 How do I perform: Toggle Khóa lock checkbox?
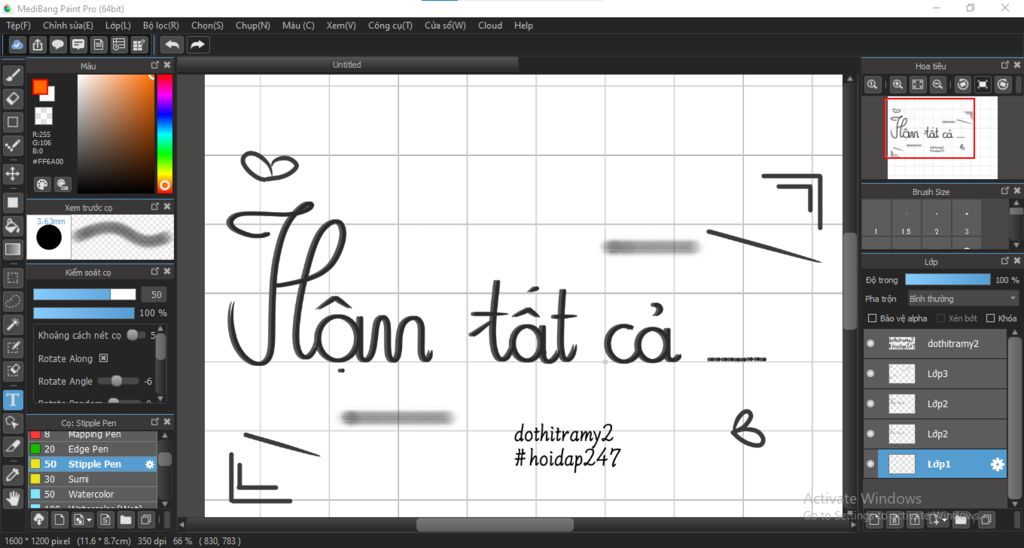[x=990, y=318]
